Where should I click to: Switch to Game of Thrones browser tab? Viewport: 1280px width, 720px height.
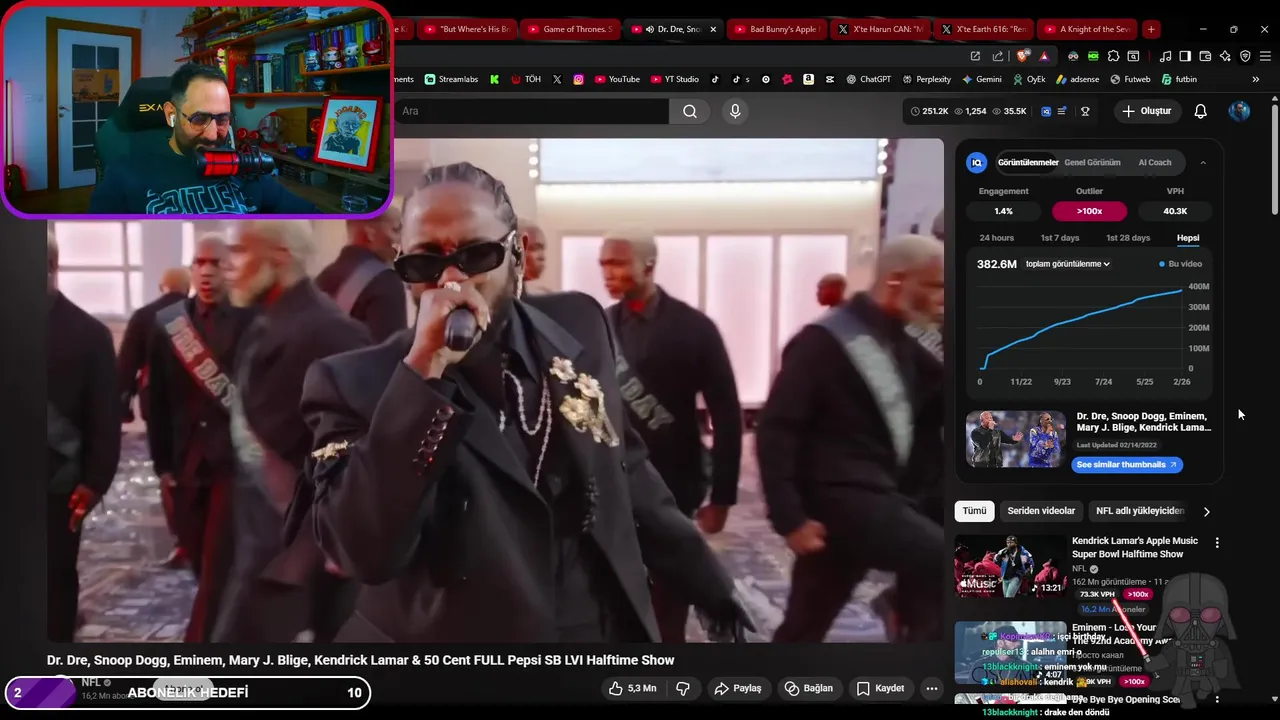[568, 29]
